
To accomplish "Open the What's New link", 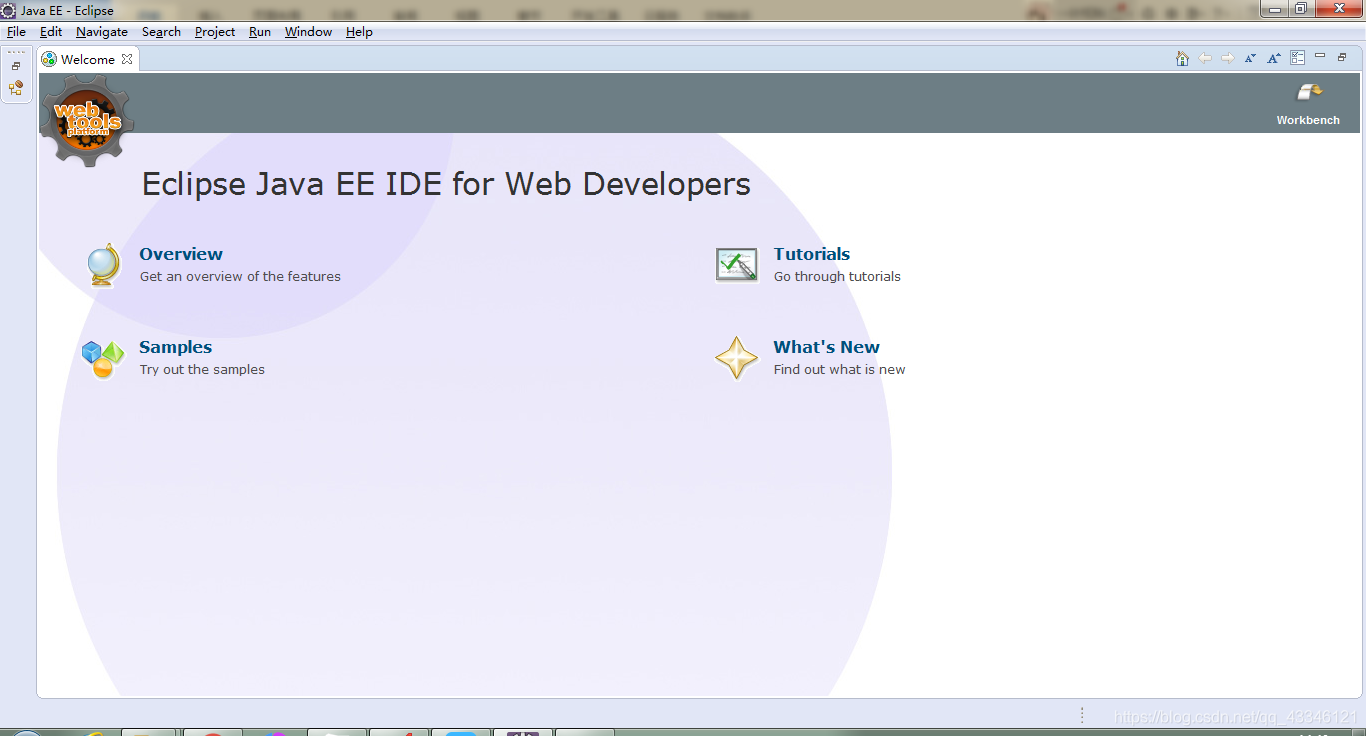I will [x=826, y=347].
